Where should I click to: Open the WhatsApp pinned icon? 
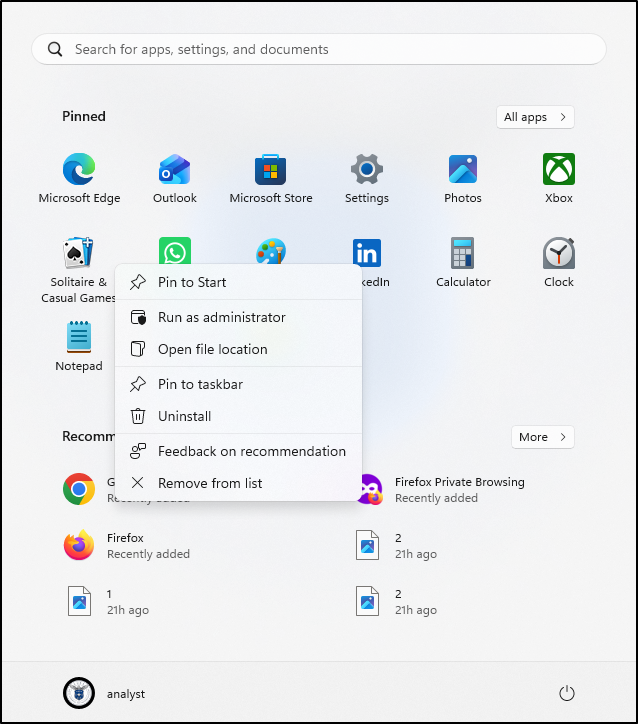coord(175,250)
